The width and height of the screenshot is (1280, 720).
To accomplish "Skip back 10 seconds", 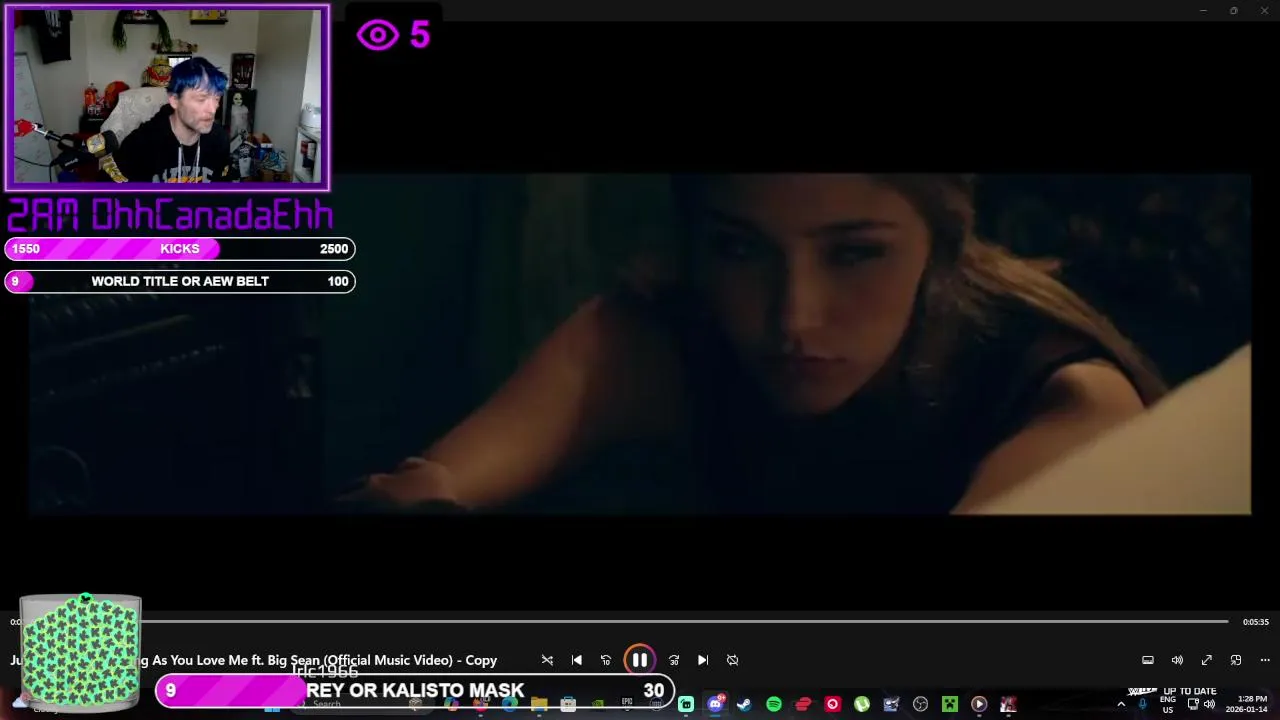I will pyautogui.click(x=606, y=660).
